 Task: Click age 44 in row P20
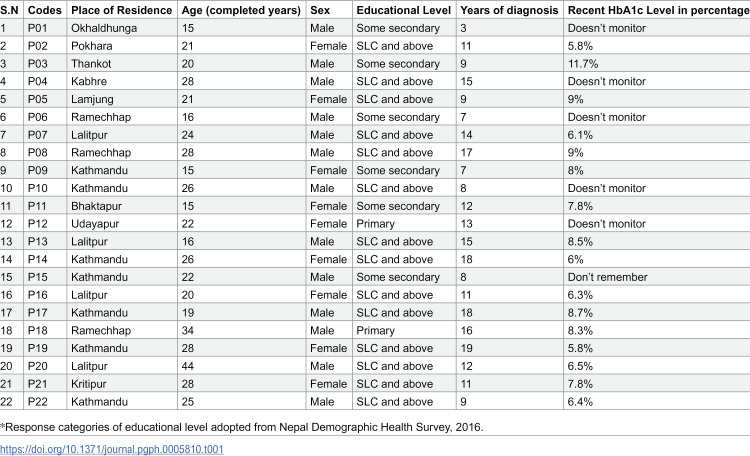click(188, 366)
